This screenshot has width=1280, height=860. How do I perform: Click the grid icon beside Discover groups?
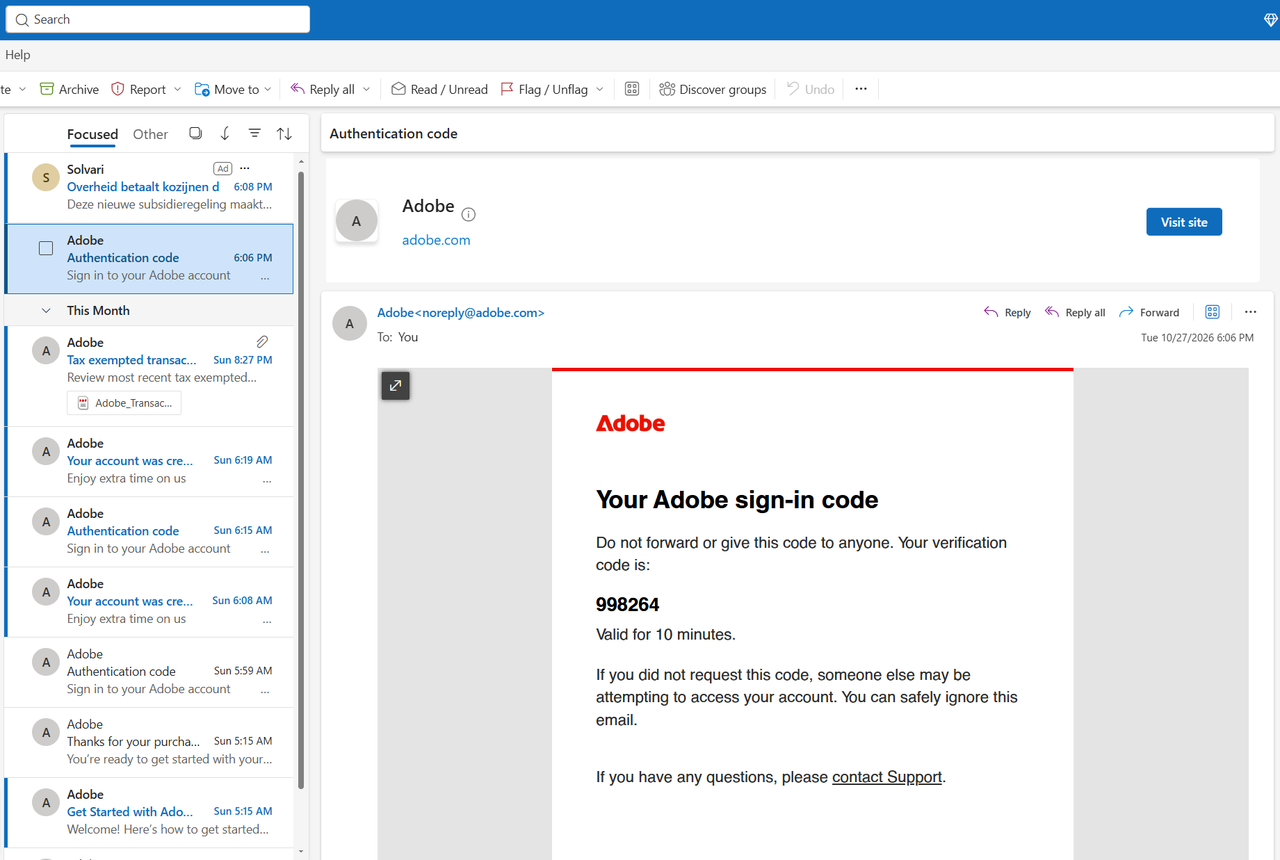[632, 89]
